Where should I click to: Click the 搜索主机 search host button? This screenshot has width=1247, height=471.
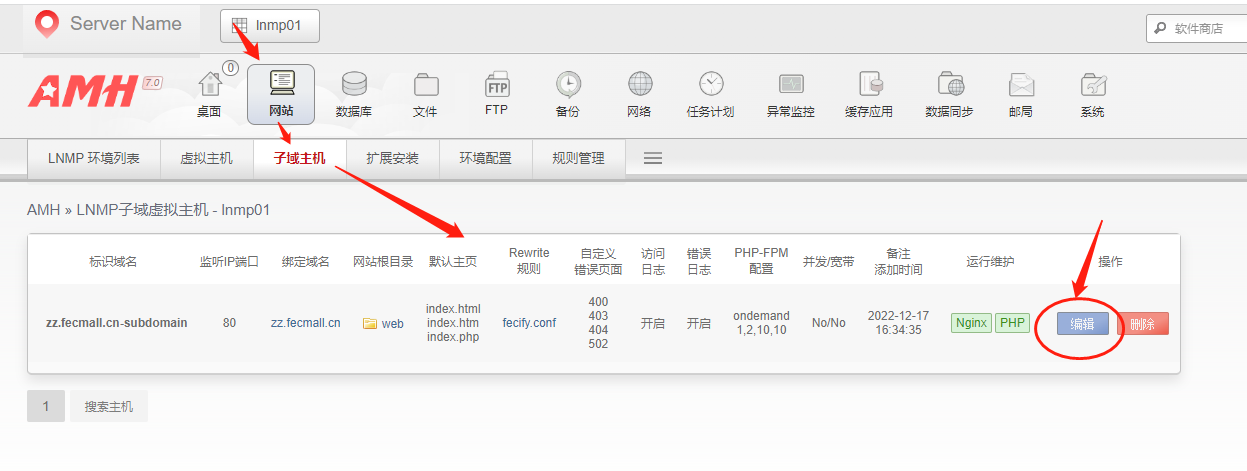(x=109, y=406)
